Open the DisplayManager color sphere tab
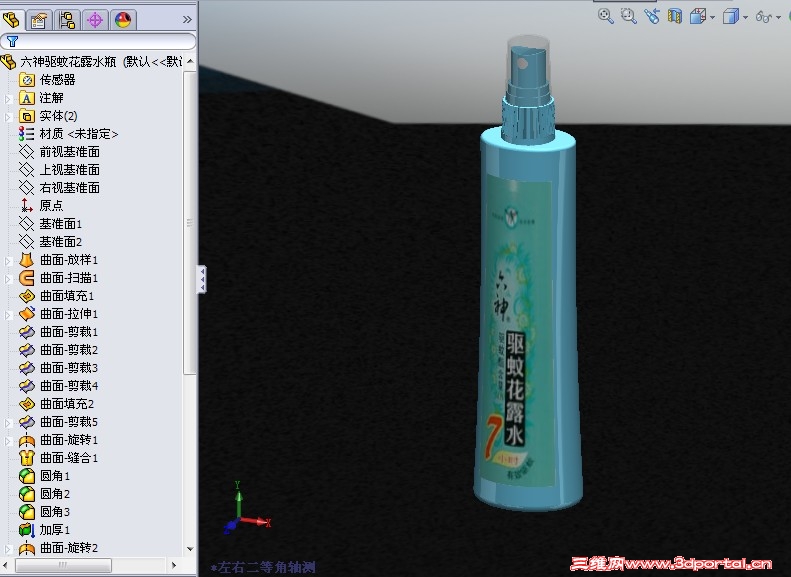The width and height of the screenshot is (791, 577). click(123, 20)
